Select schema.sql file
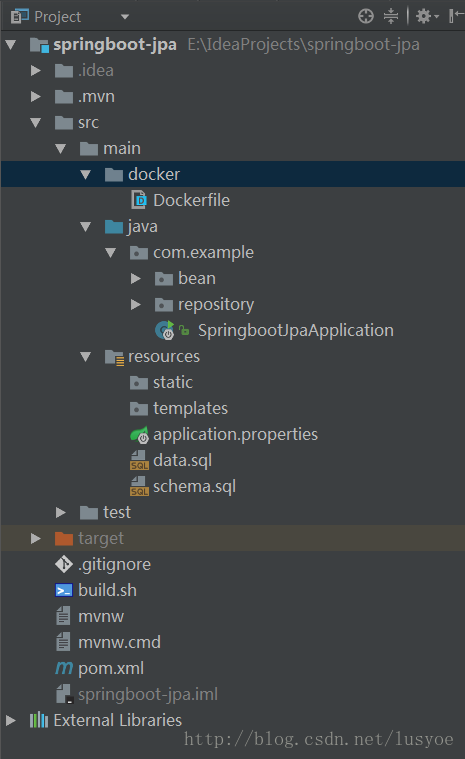465x759 pixels. (x=195, y=486)
